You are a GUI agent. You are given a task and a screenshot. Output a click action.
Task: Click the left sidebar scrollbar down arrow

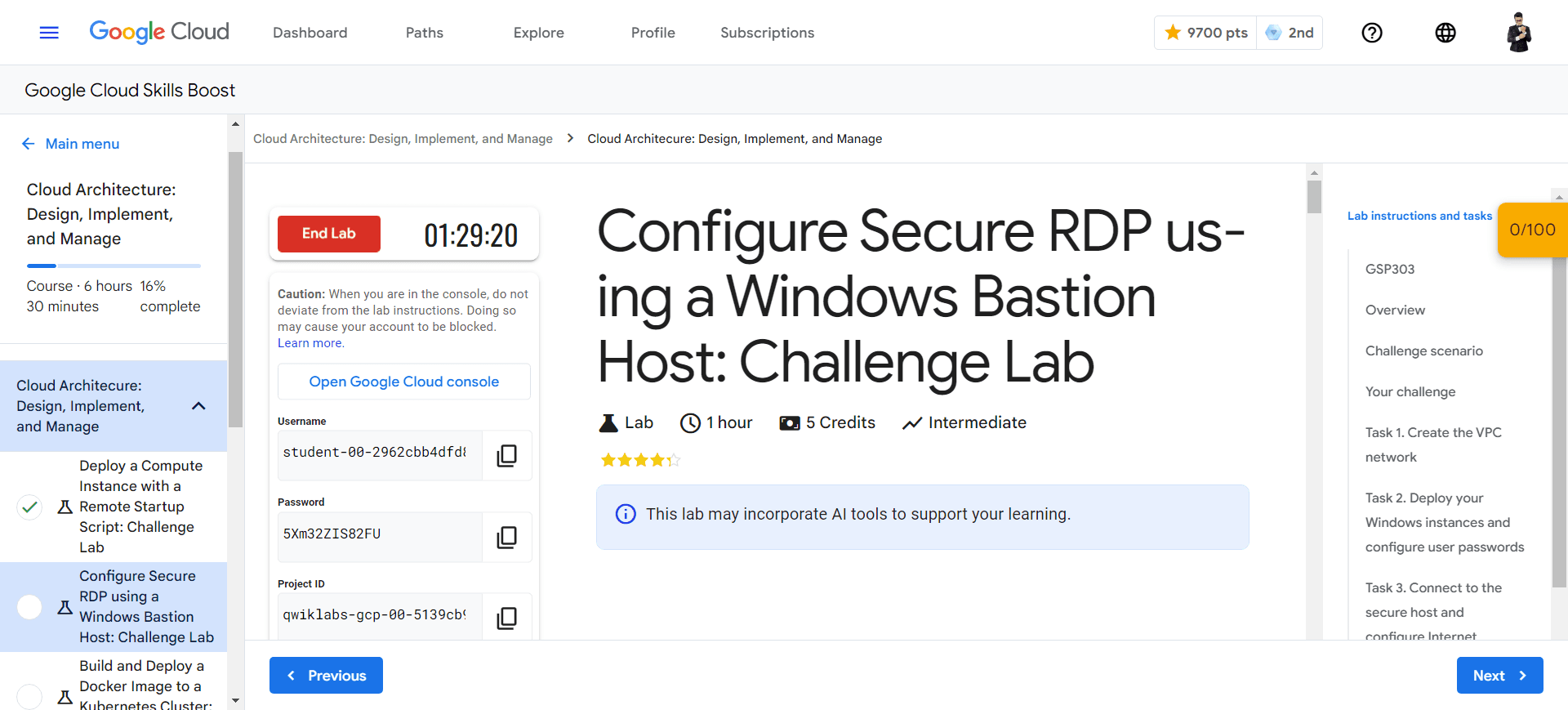[x=236, y=700]
